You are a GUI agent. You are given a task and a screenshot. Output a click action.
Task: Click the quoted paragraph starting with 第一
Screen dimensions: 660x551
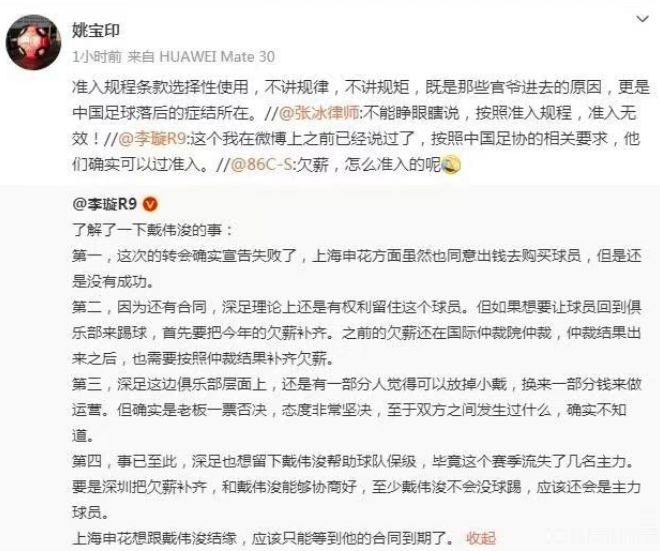[357, 268]
